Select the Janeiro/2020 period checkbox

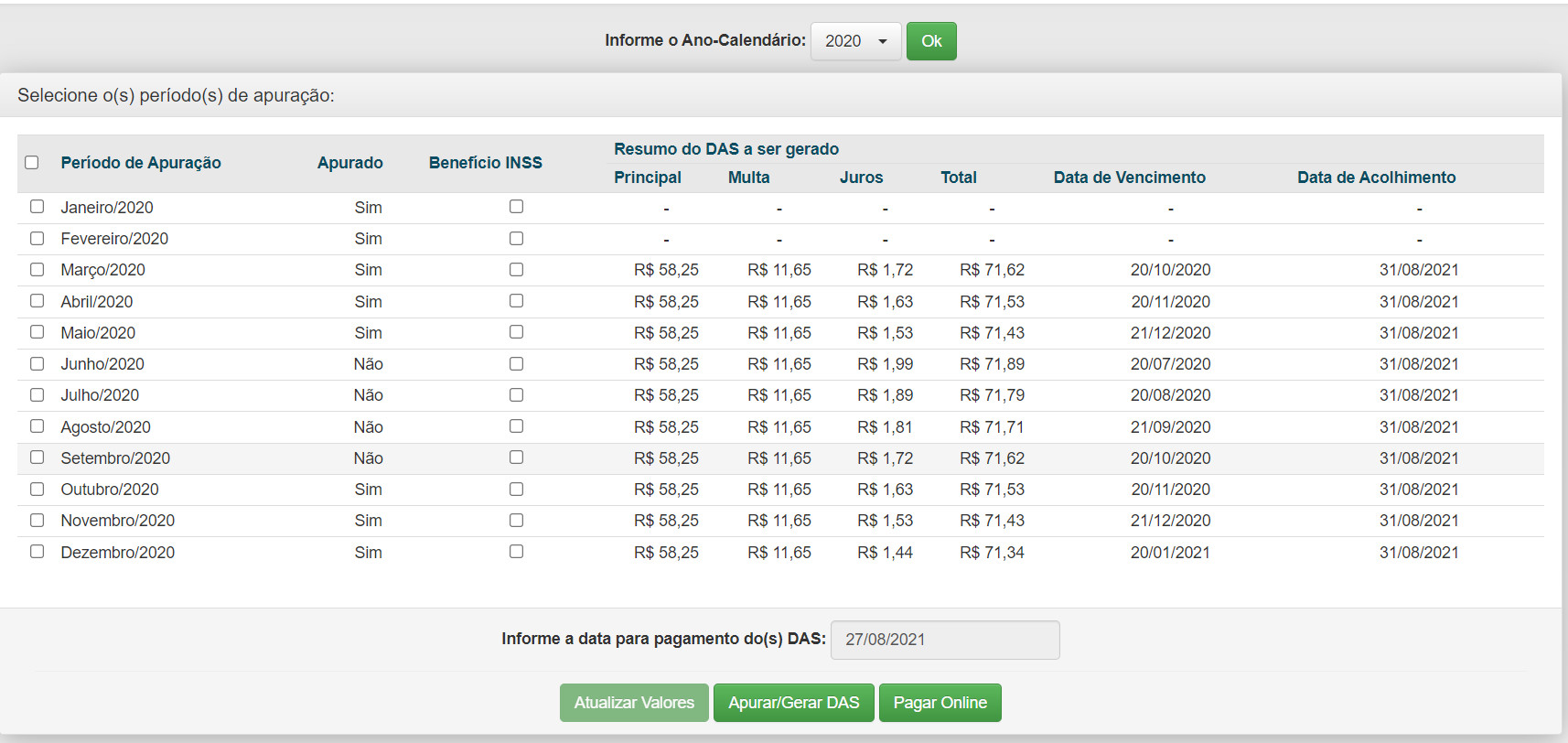click(x=38, y=207)
